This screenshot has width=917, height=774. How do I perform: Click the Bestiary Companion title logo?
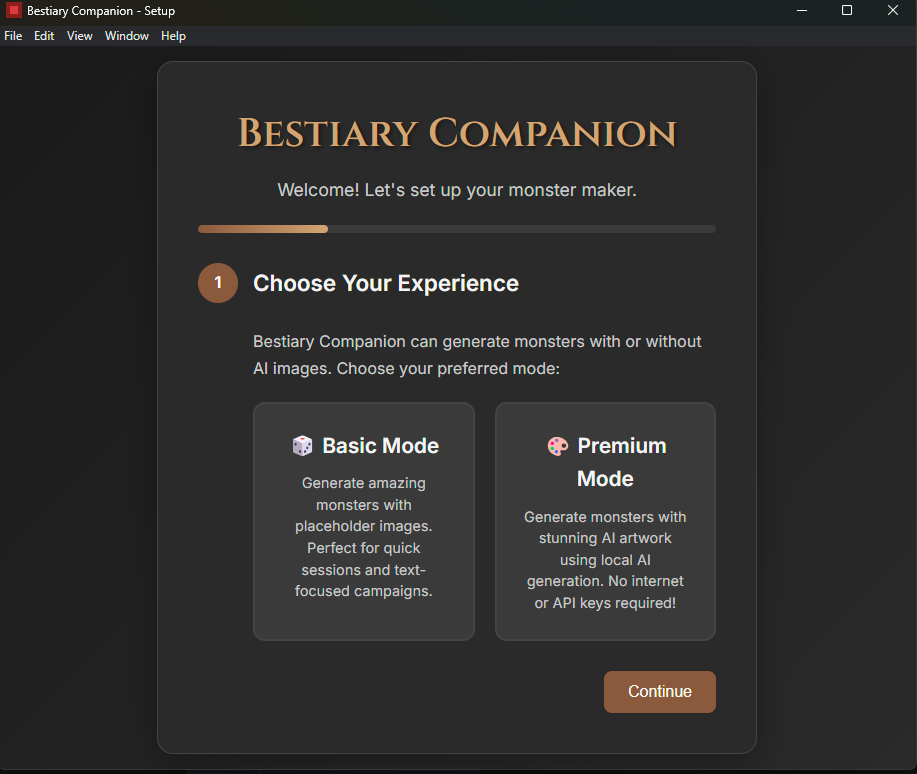457,133
